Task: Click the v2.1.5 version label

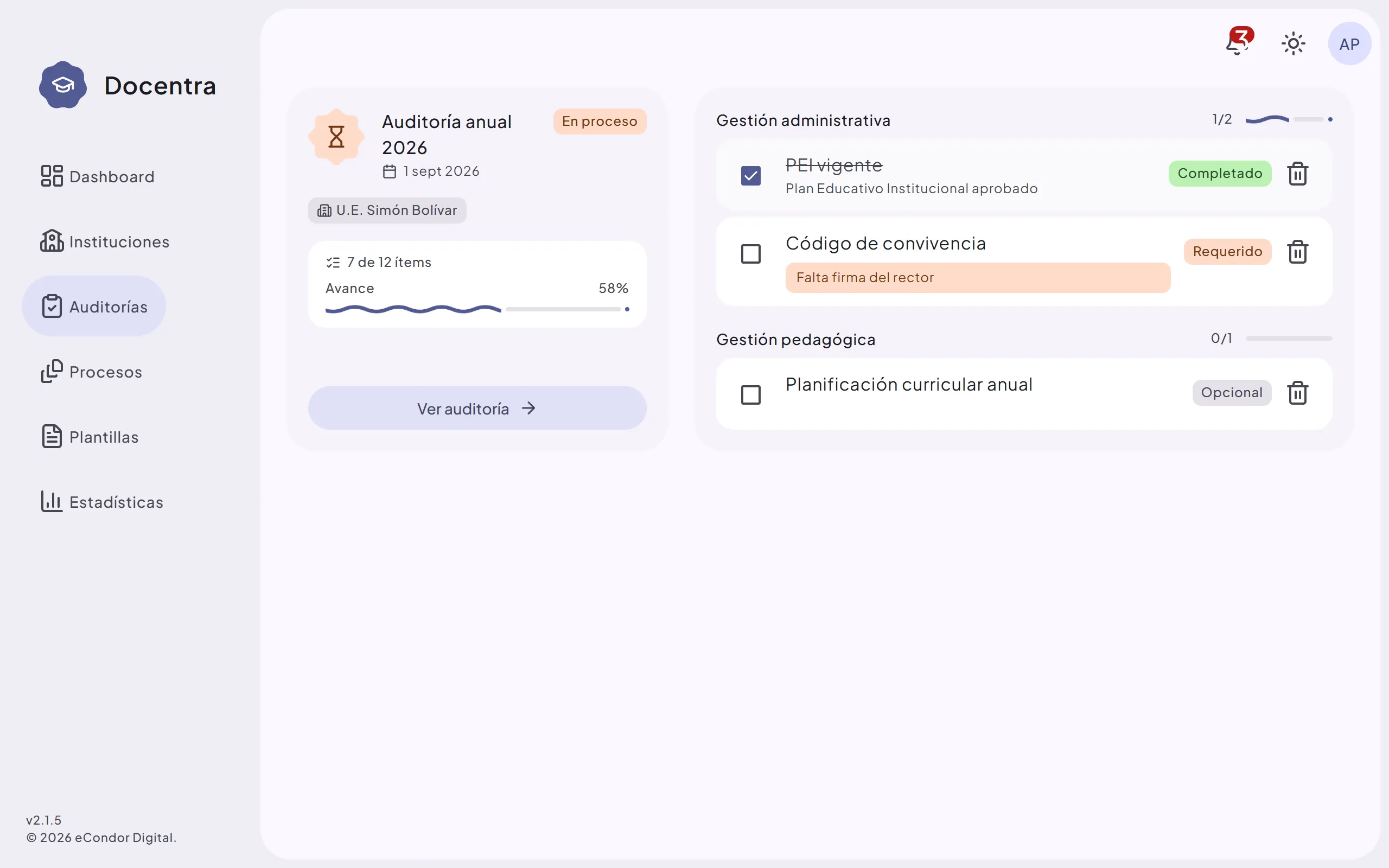Action: coord(43,820)
